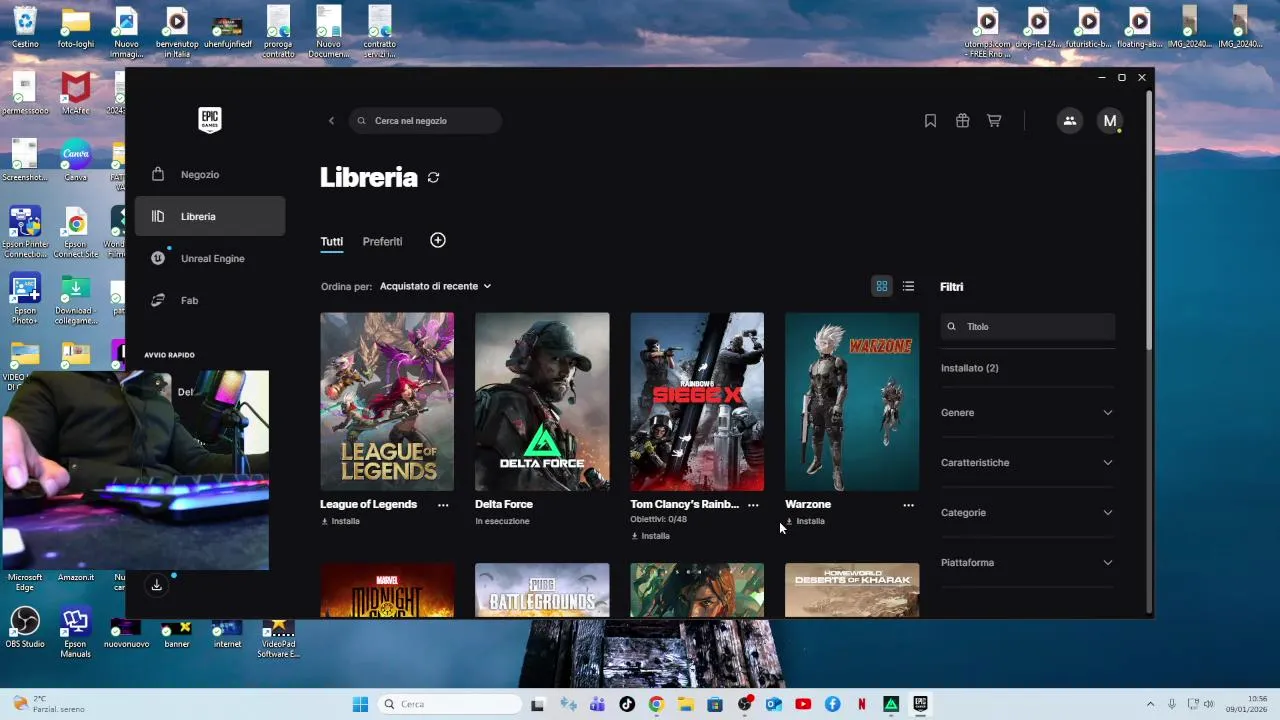
Task: Open Google Chrome from the taskbar
Action: [x=656, y=704]
